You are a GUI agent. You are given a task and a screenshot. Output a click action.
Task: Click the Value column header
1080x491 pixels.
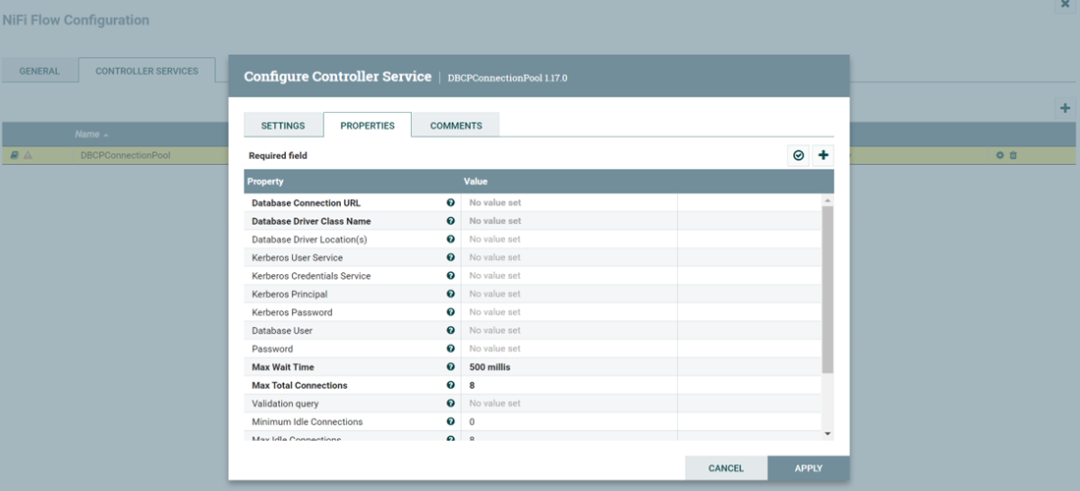point(475,181)
